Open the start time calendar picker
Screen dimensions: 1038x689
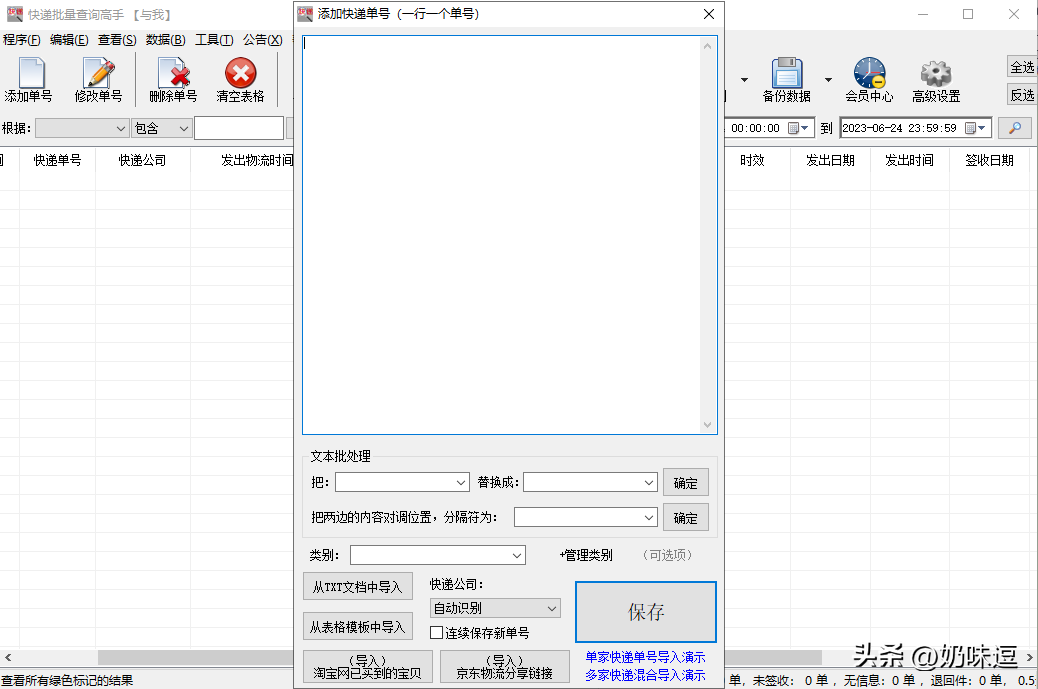pos(798,128)
